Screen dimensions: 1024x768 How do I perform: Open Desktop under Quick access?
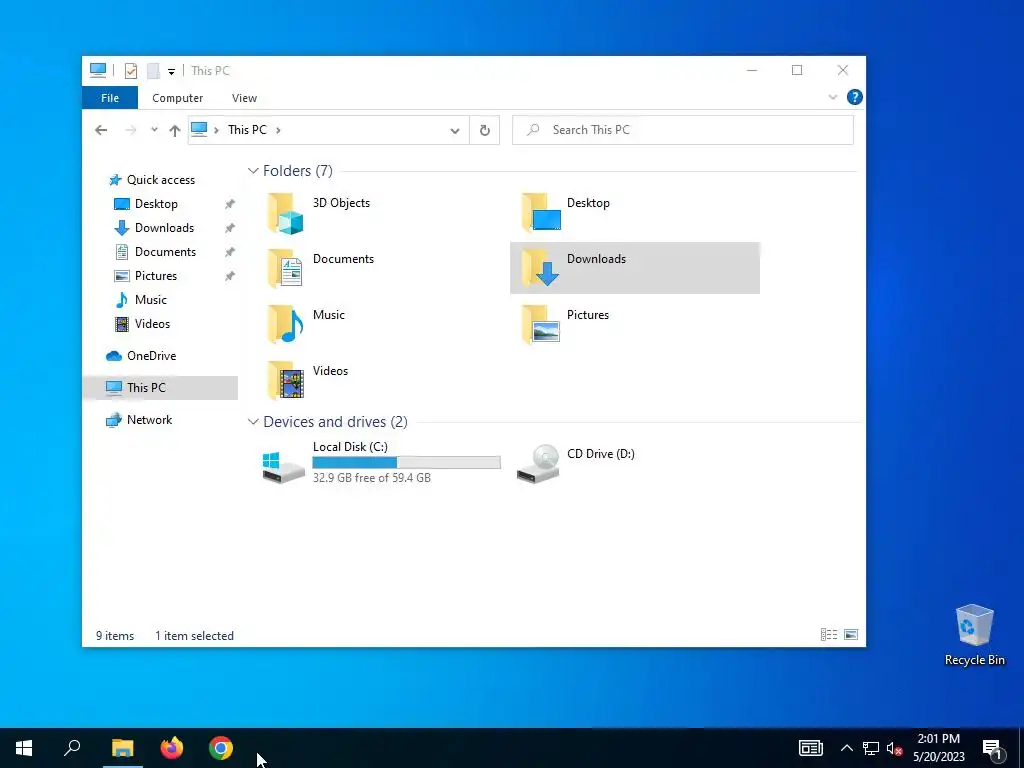155,204
